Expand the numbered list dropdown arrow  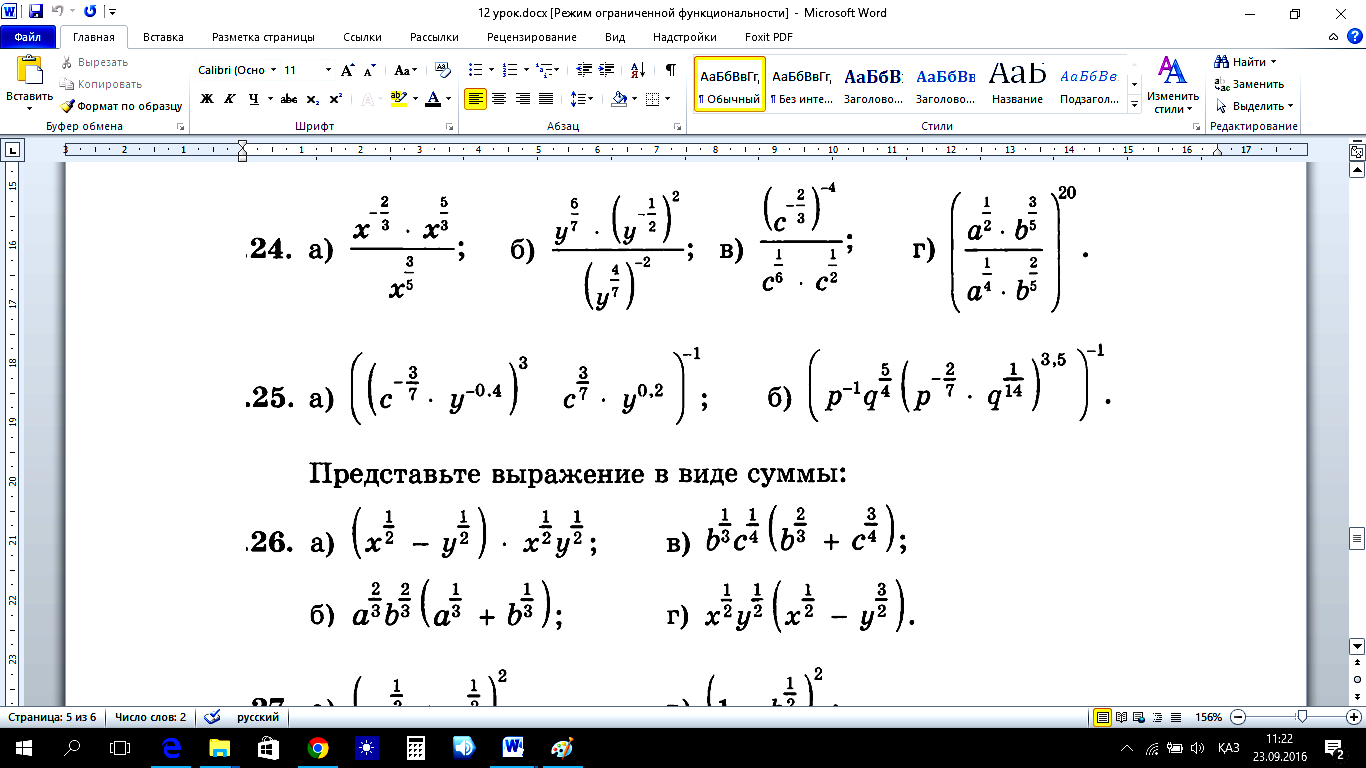(x=526, y=70)
